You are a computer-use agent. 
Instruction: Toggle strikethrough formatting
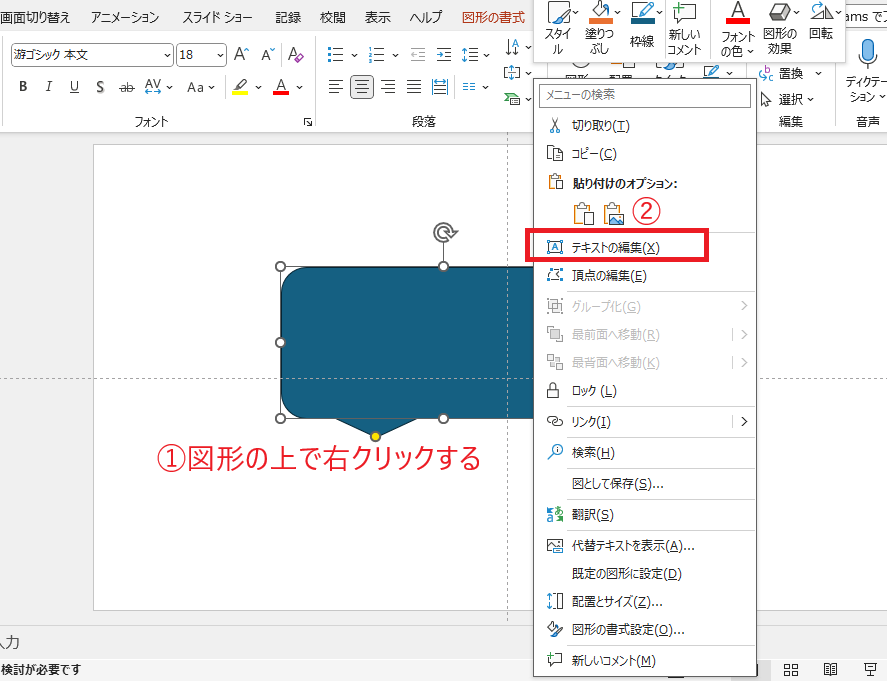coord(127,87)
